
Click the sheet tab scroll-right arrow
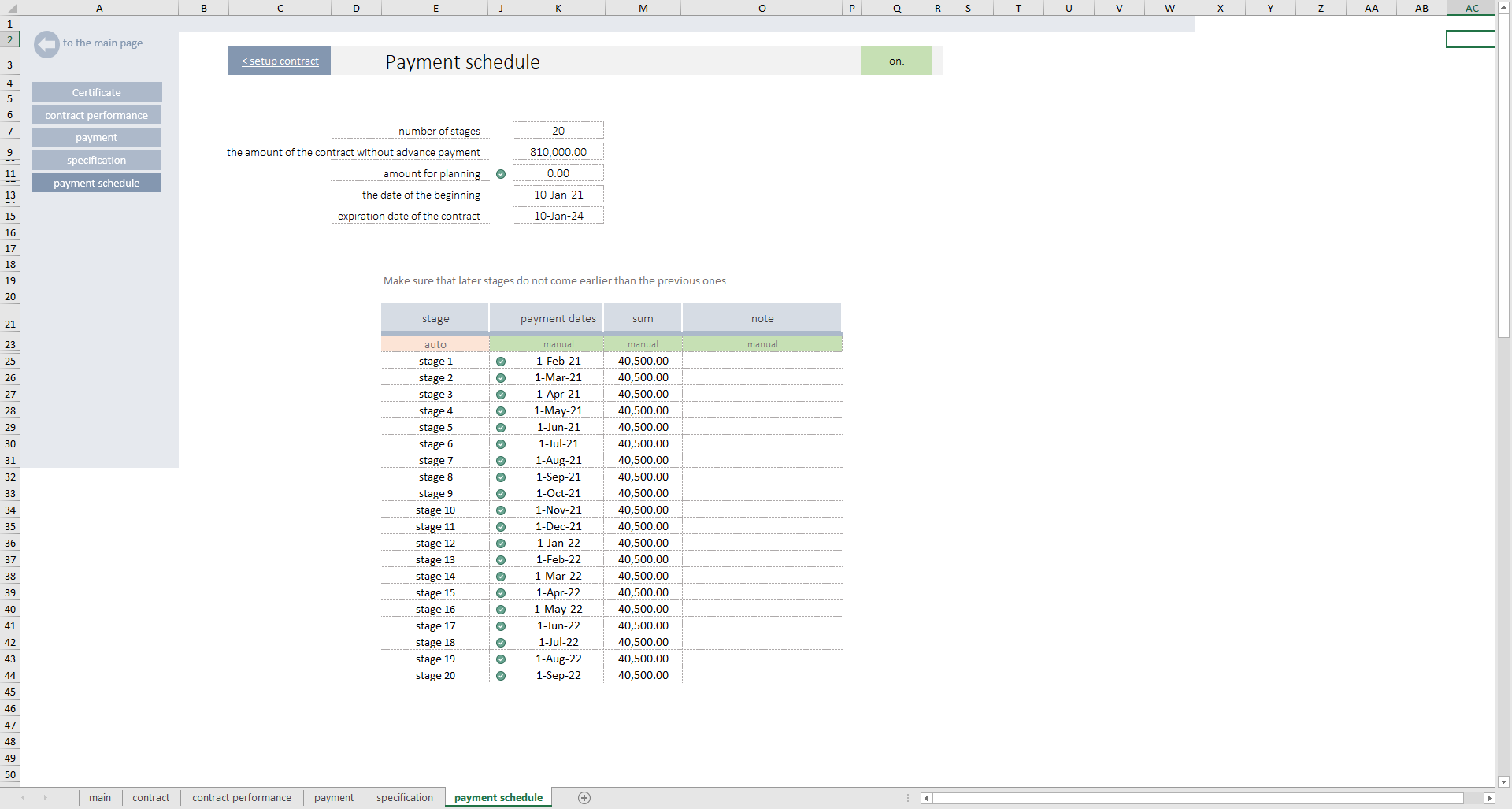tap(45, 798)
